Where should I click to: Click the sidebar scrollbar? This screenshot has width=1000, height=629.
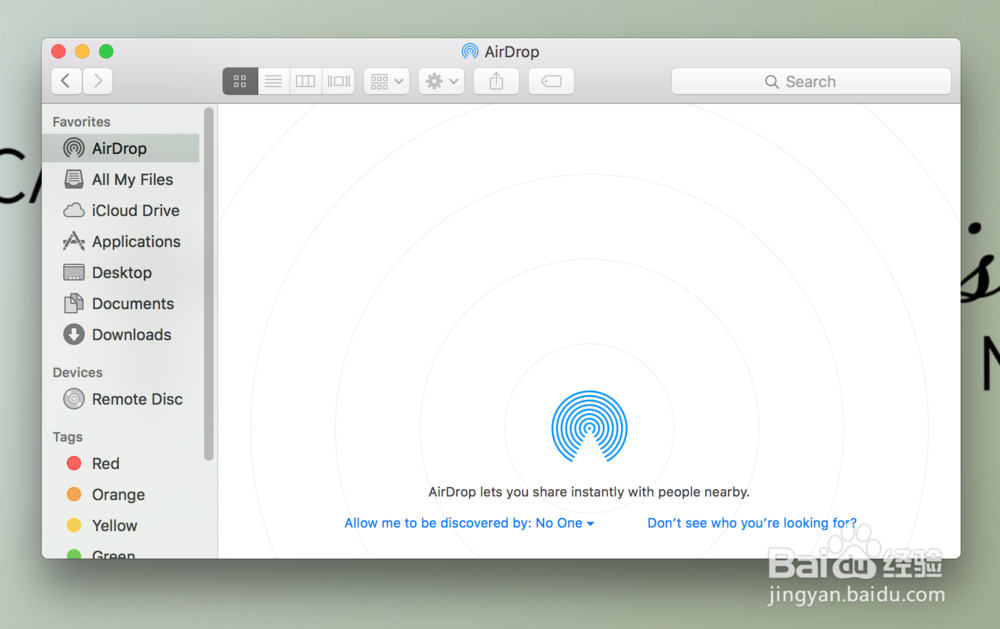point(209,284)
